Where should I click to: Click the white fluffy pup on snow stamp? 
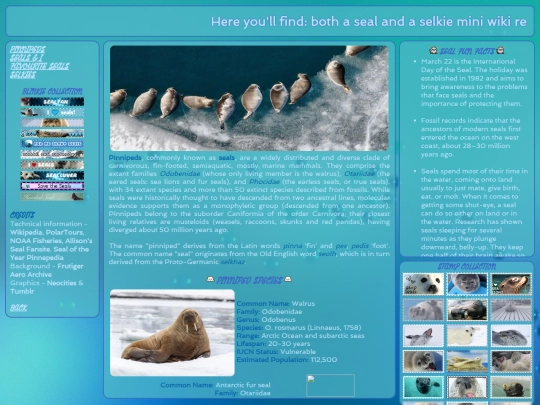coord(467,335)
